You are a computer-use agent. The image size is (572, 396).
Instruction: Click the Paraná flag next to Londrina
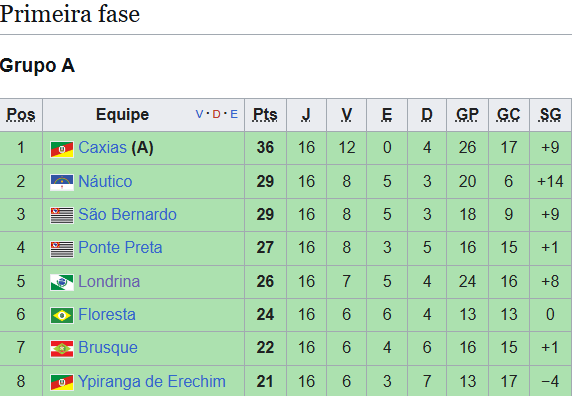point(62,283)
